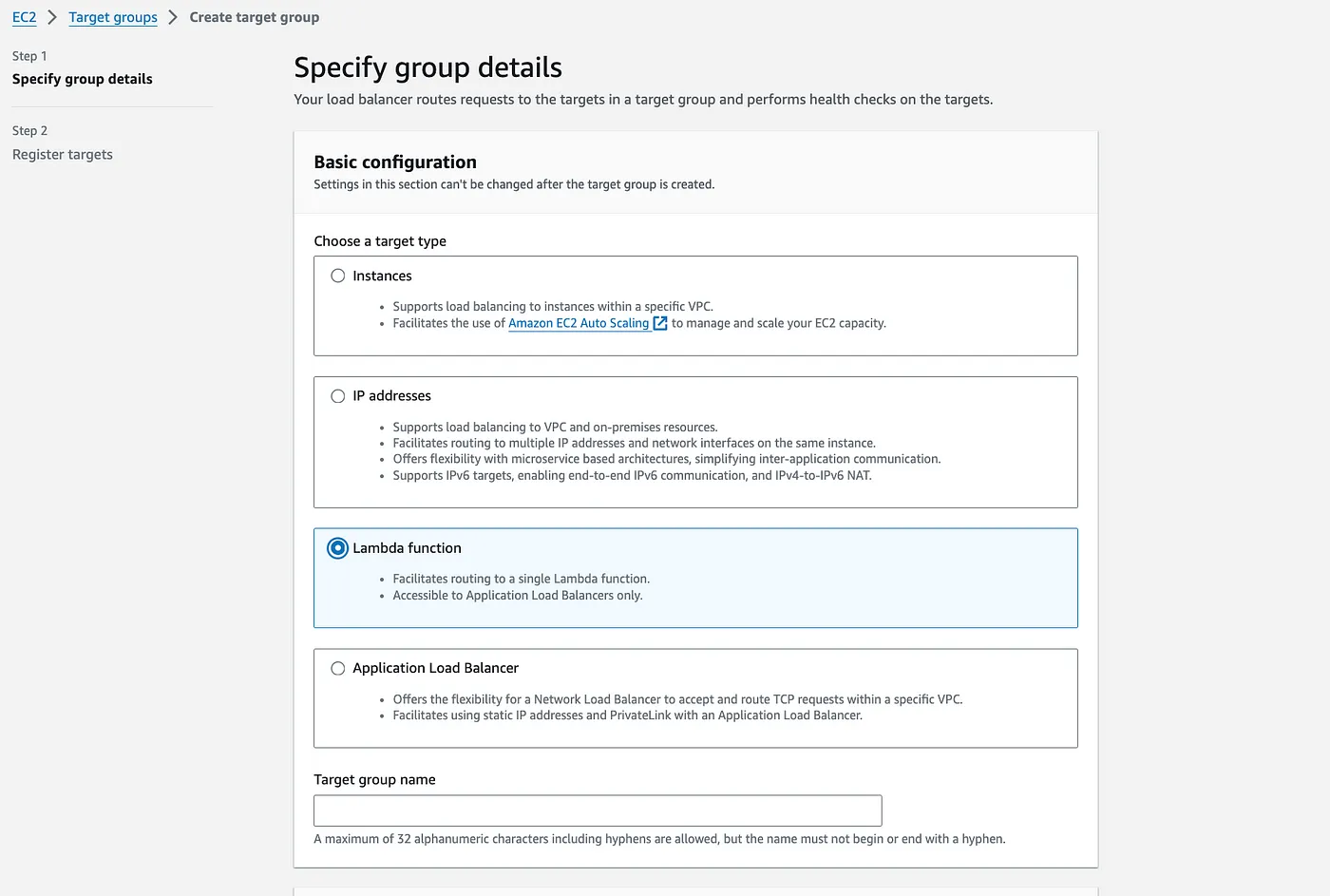Go to Target groups breadcrumb link
Image resolution: width=1330 pixels, height=896 pixels.
113,17
